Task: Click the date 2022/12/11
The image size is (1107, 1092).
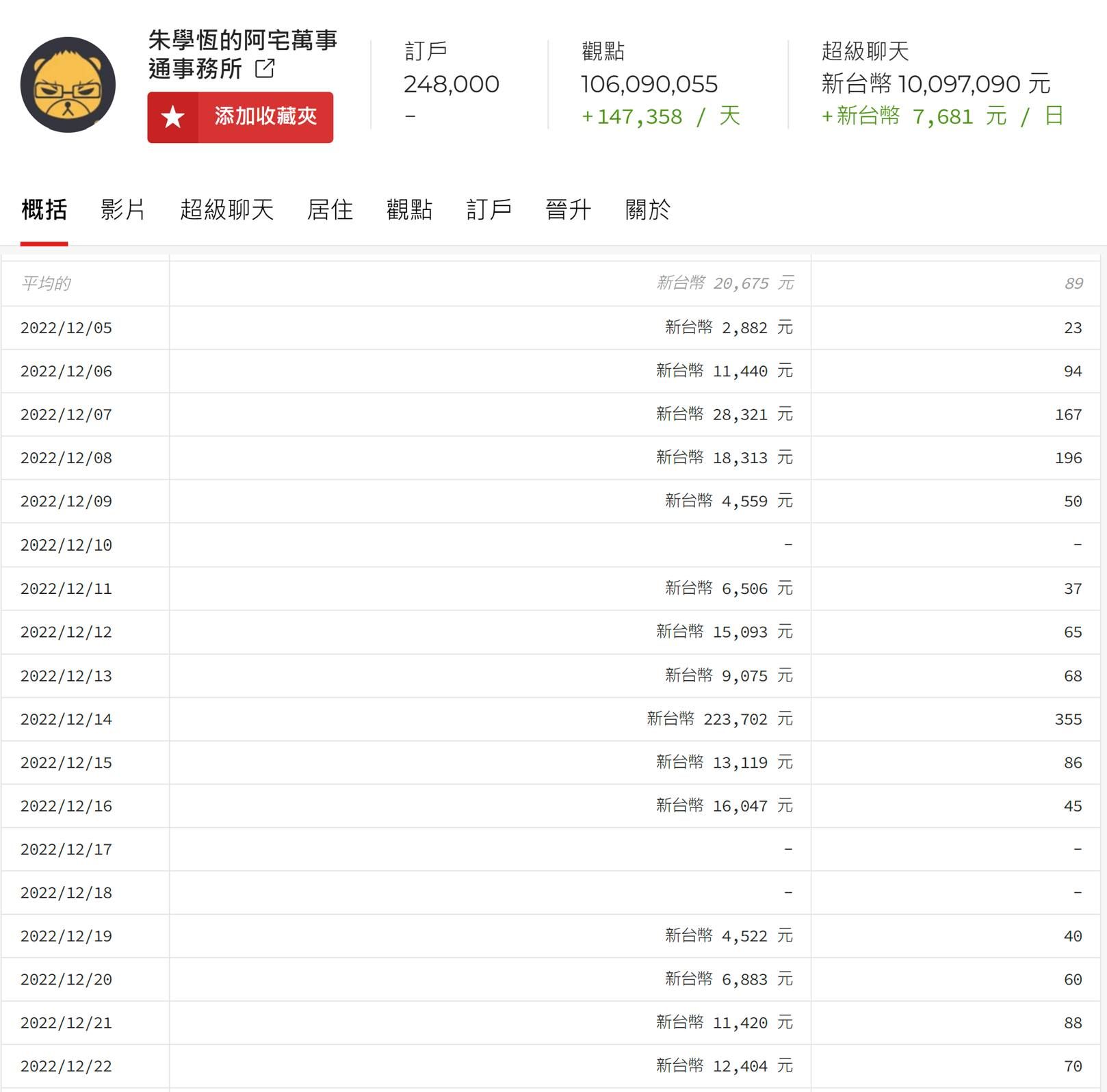Action: click(66, 589)
